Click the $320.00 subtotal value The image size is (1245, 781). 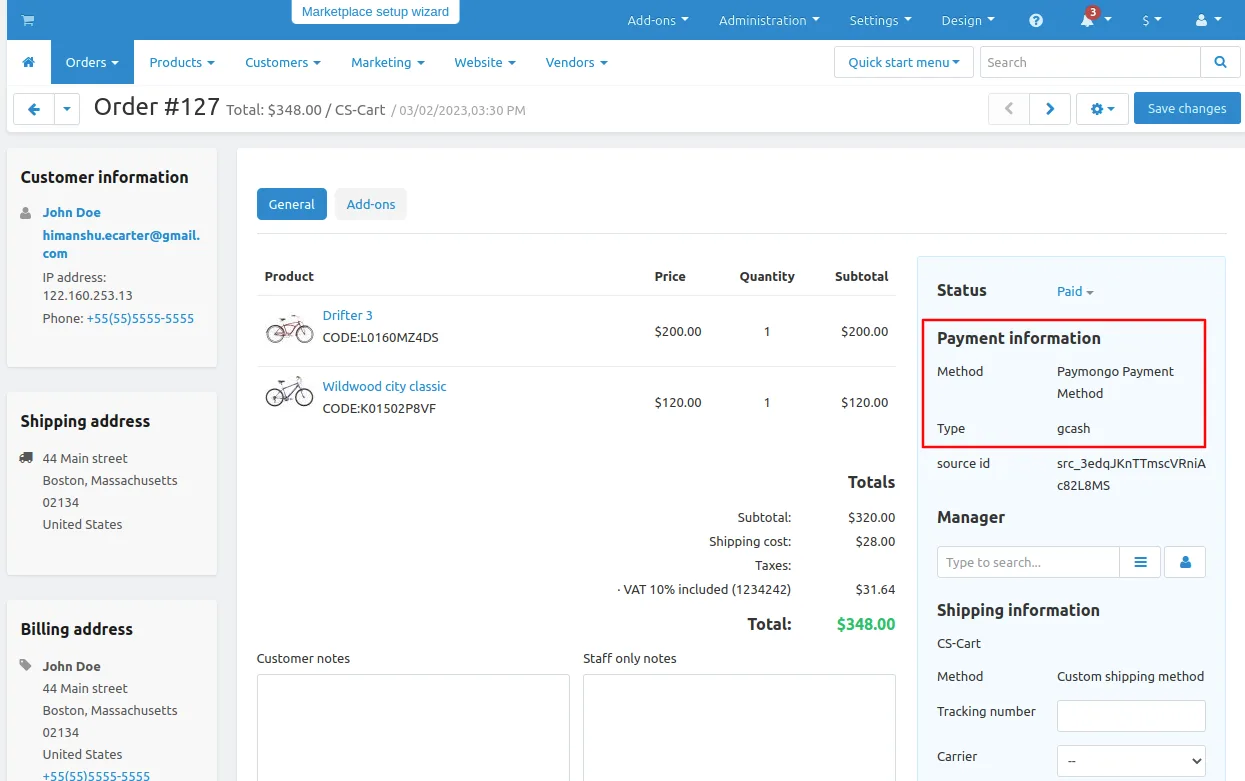872,517
